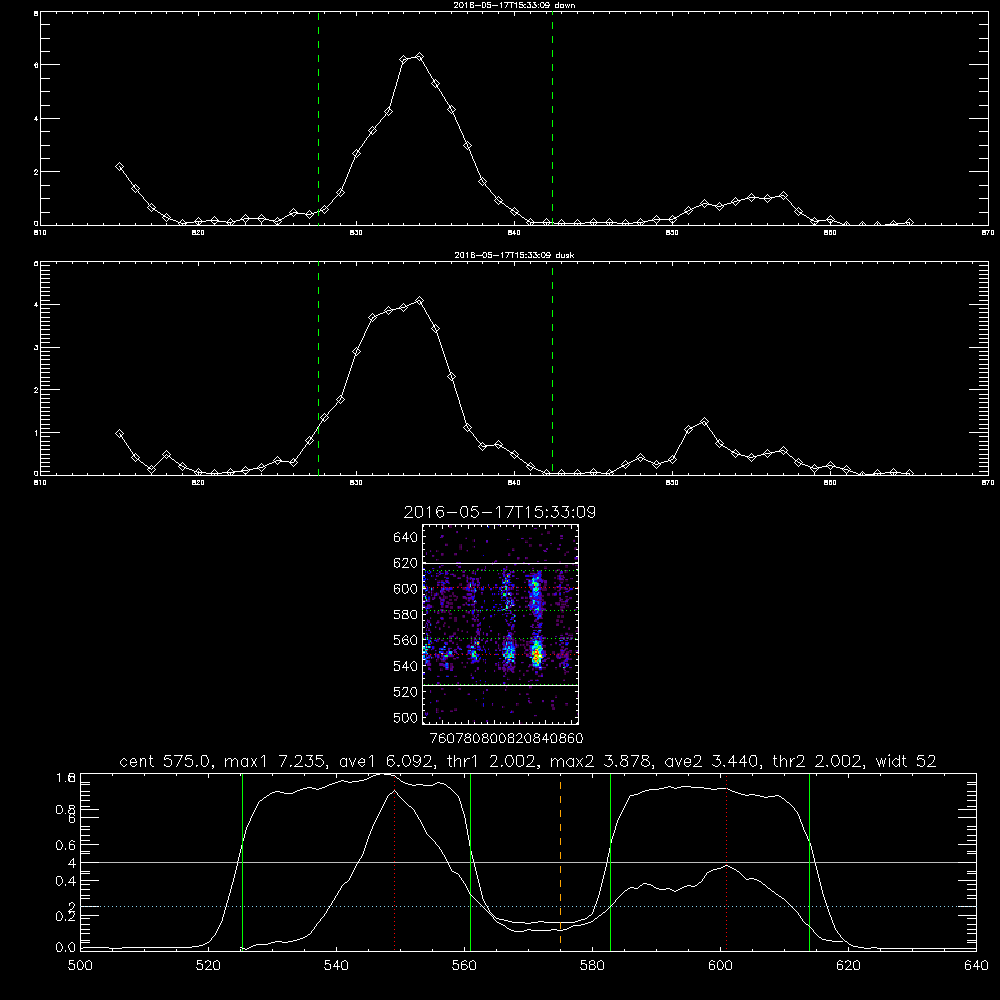Click bottom plot x-axis label 520
The width and height of the screenshot is (1000, 1000).
pyautogui.click(x=208, y=966)
